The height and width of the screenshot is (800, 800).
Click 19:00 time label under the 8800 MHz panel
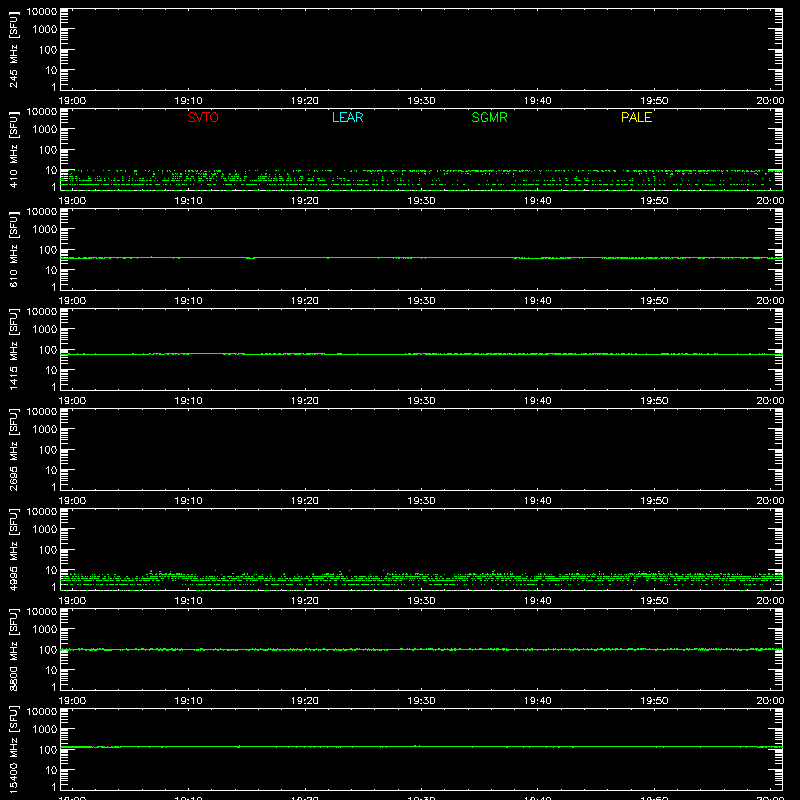72,701
